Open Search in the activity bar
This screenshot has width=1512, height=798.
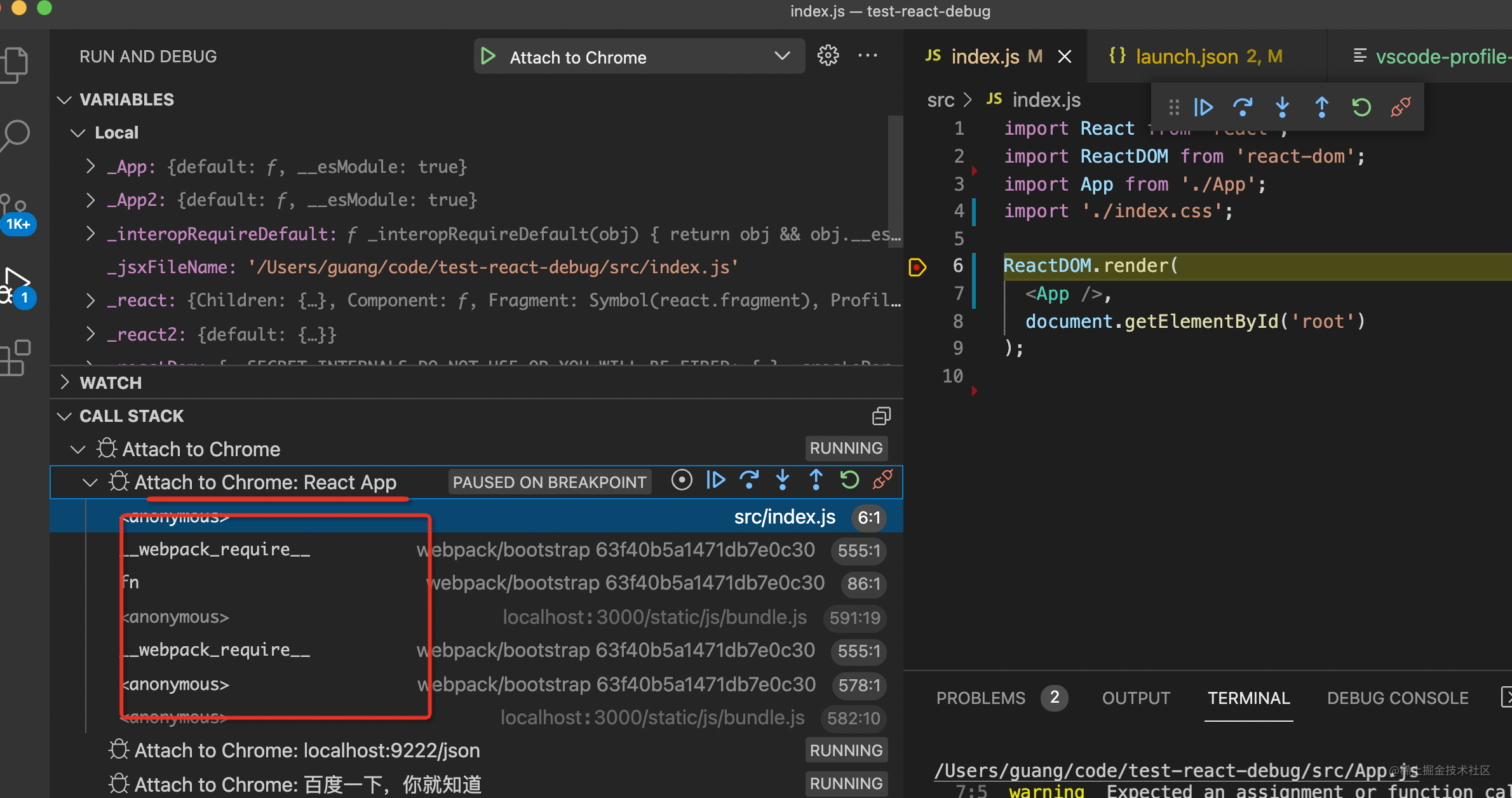click(16, 135)
